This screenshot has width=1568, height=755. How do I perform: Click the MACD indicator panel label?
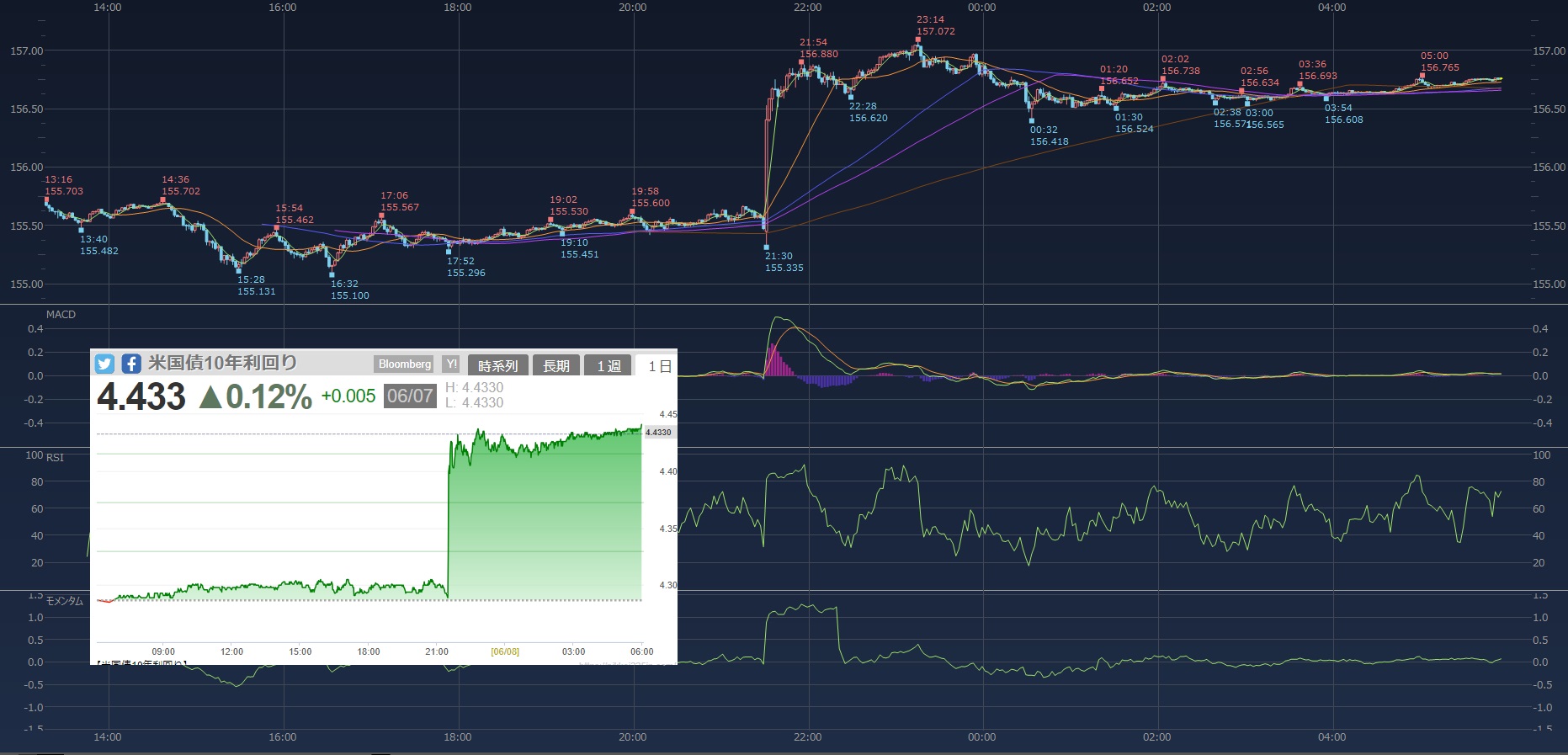pos(61,315)
